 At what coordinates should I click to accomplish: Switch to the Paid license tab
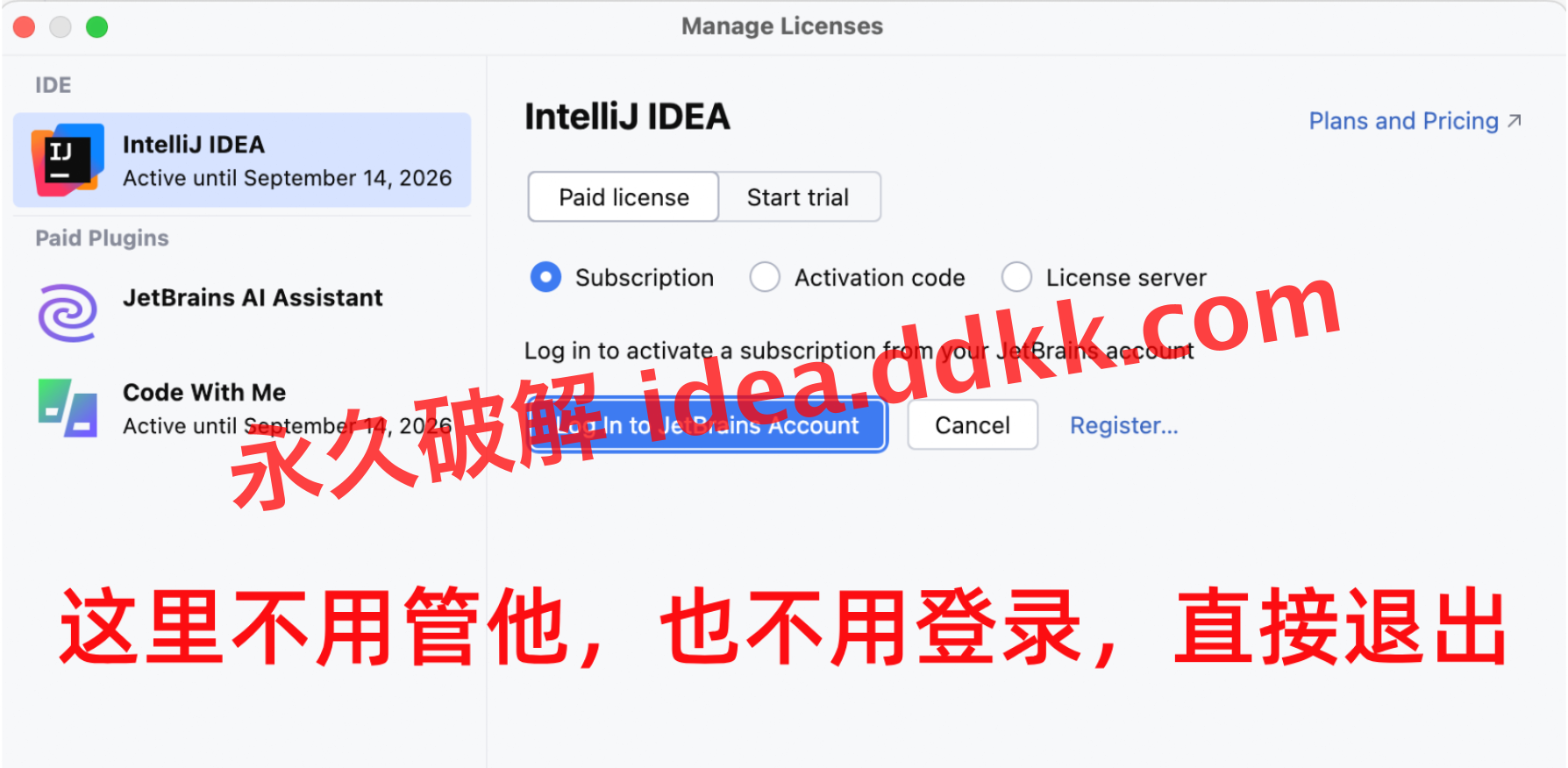(x=624, y=197)
